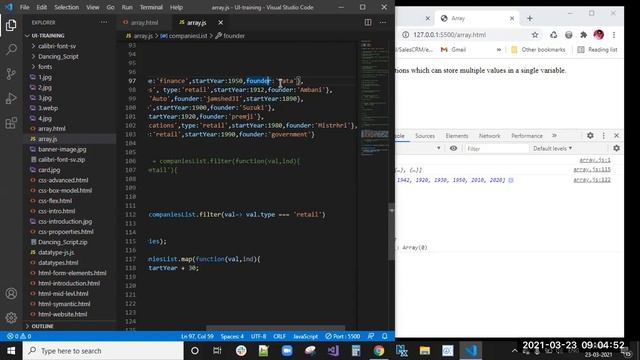Open a new Chrome tab
This screenshot has width=640, height=360.
(529, 18)
